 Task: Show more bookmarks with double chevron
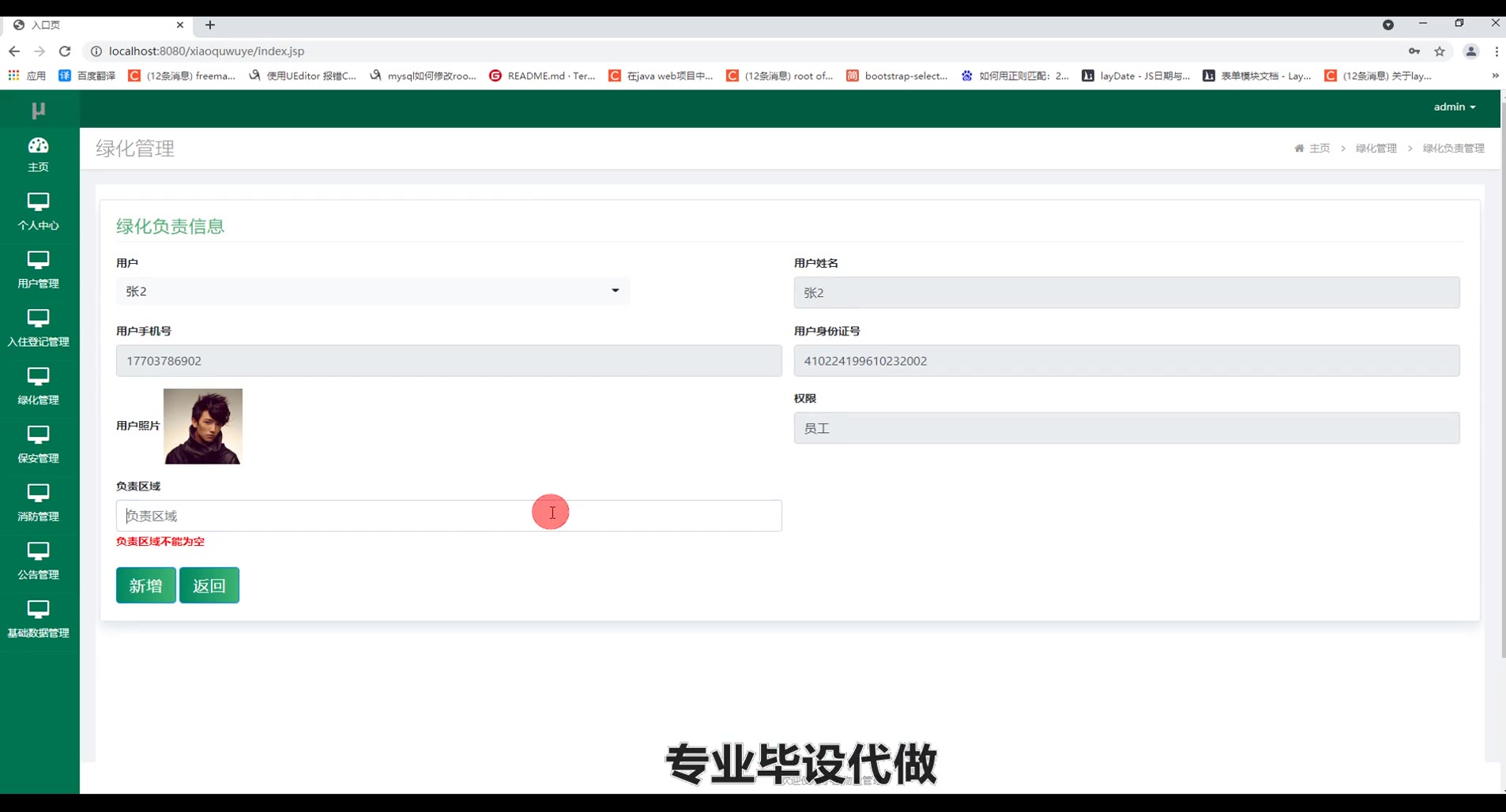tap(1495, 76)
